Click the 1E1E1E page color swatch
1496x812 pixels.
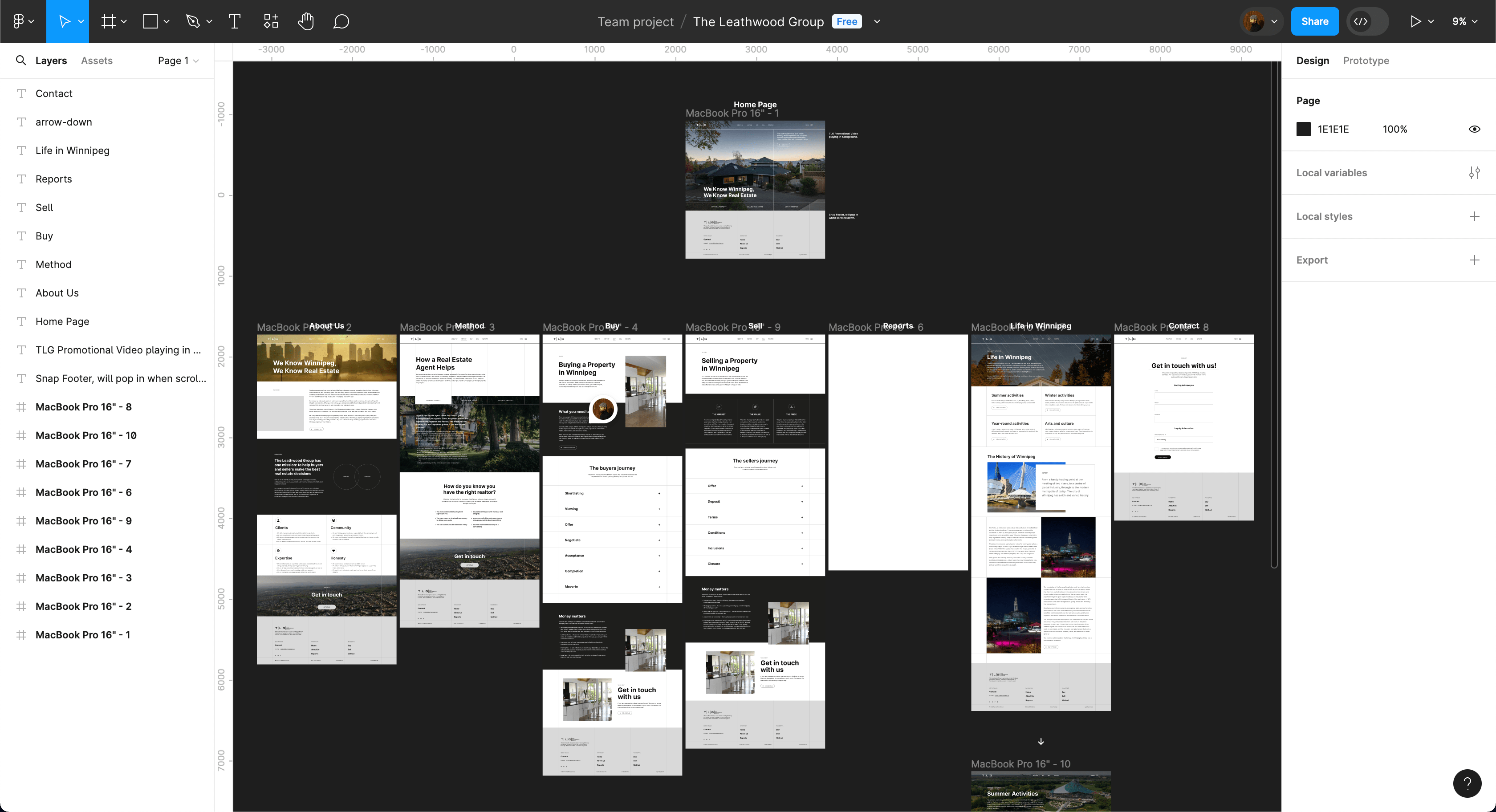coord(1303,129)
